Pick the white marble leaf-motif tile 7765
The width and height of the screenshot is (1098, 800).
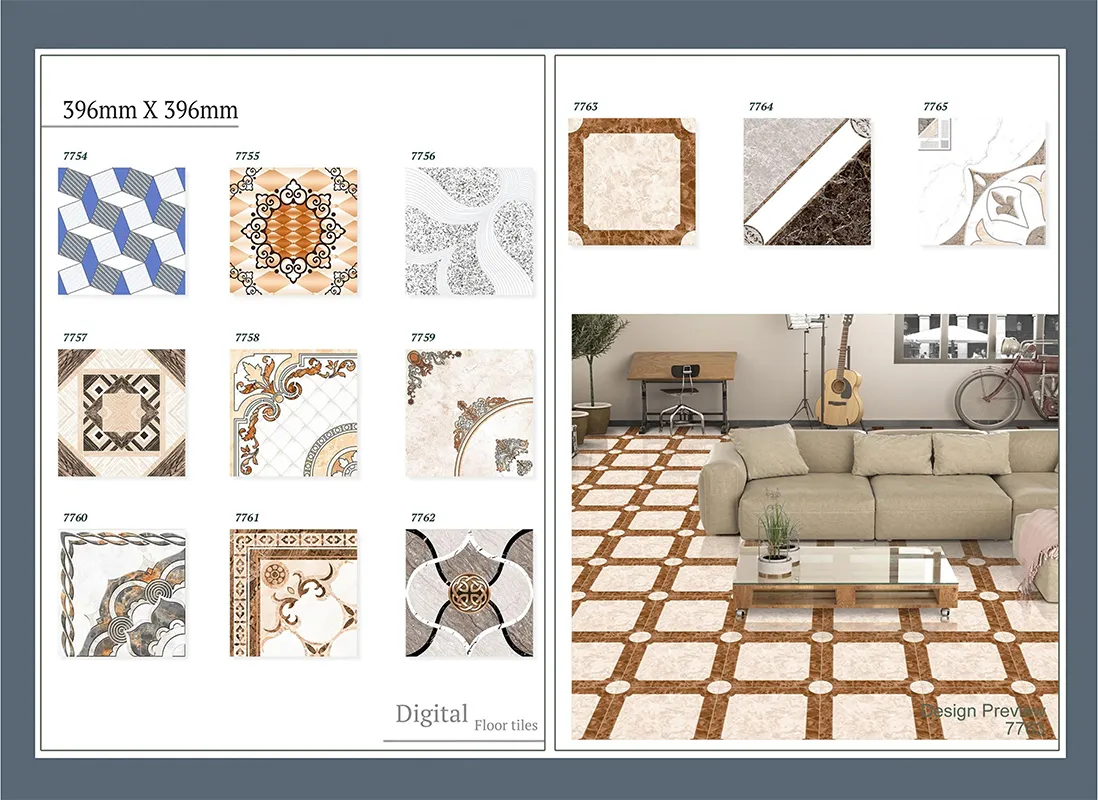[982, 181]
